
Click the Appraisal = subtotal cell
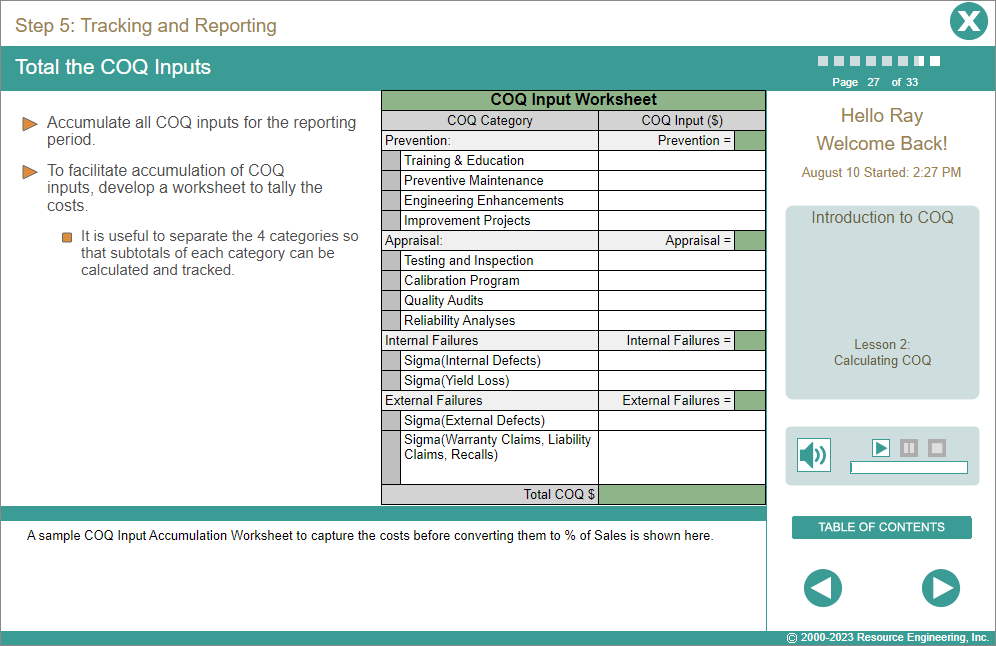(749, 240)
